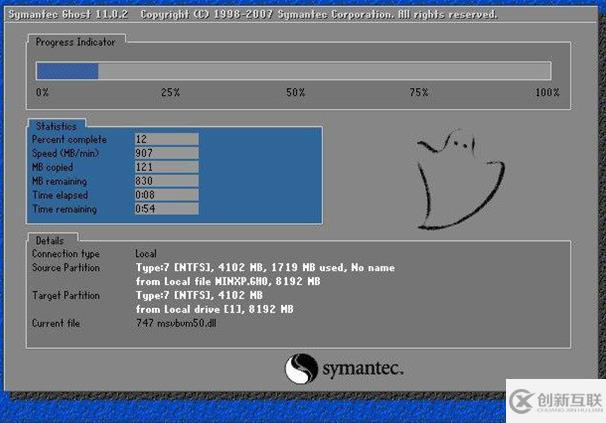Click the MB copied label

(x=53, y=167)
